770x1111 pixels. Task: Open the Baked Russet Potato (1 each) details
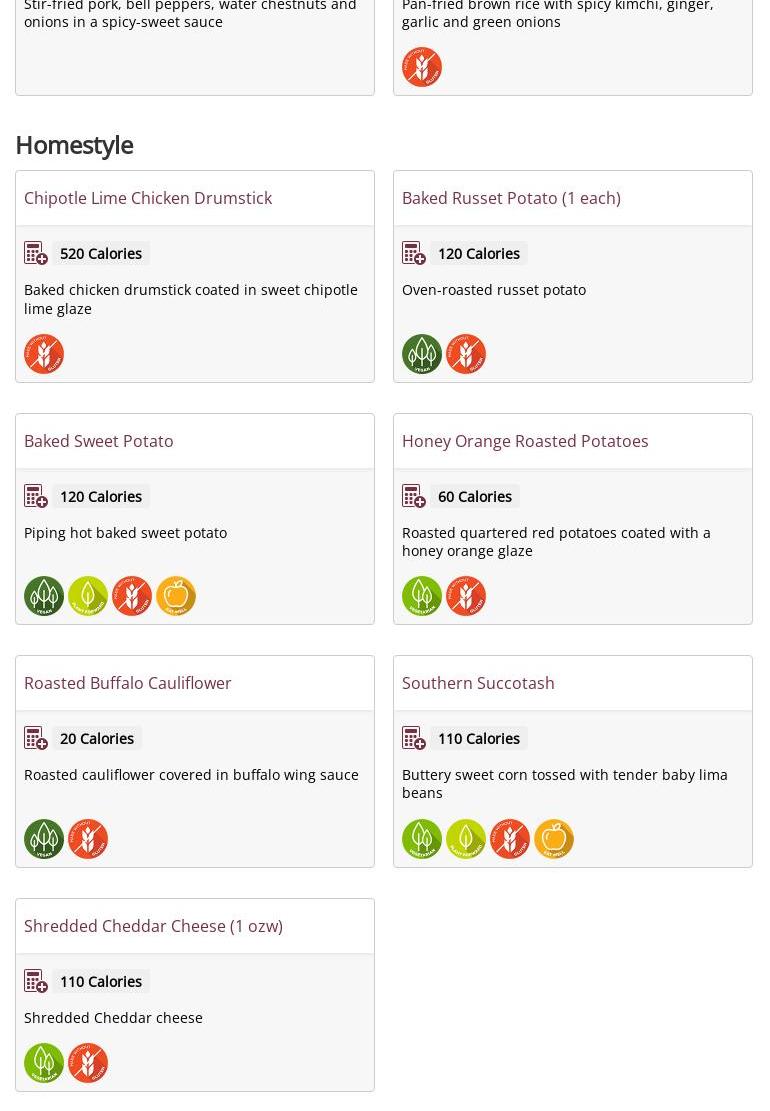511,198
